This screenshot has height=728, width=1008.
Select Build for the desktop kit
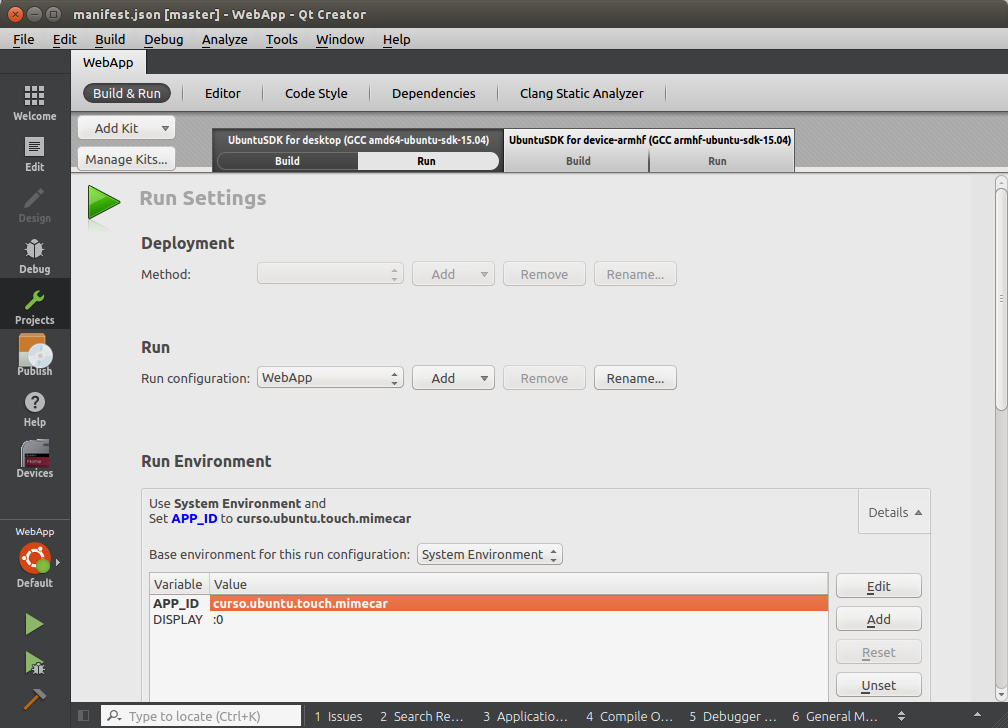[x=287, y=161]
